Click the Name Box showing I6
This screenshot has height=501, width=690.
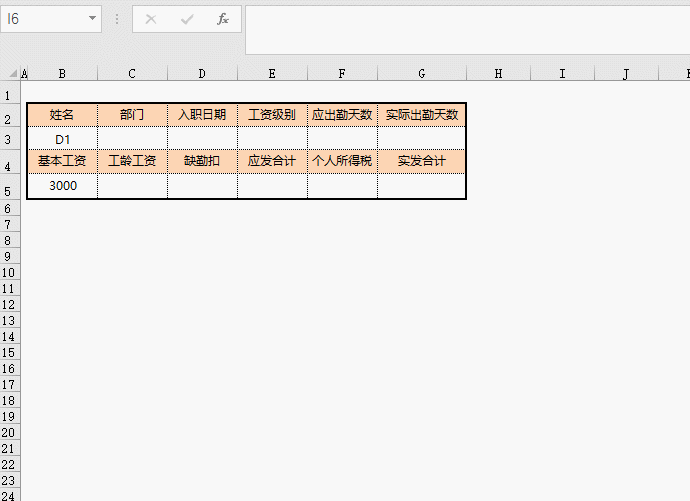pos(51,19)
